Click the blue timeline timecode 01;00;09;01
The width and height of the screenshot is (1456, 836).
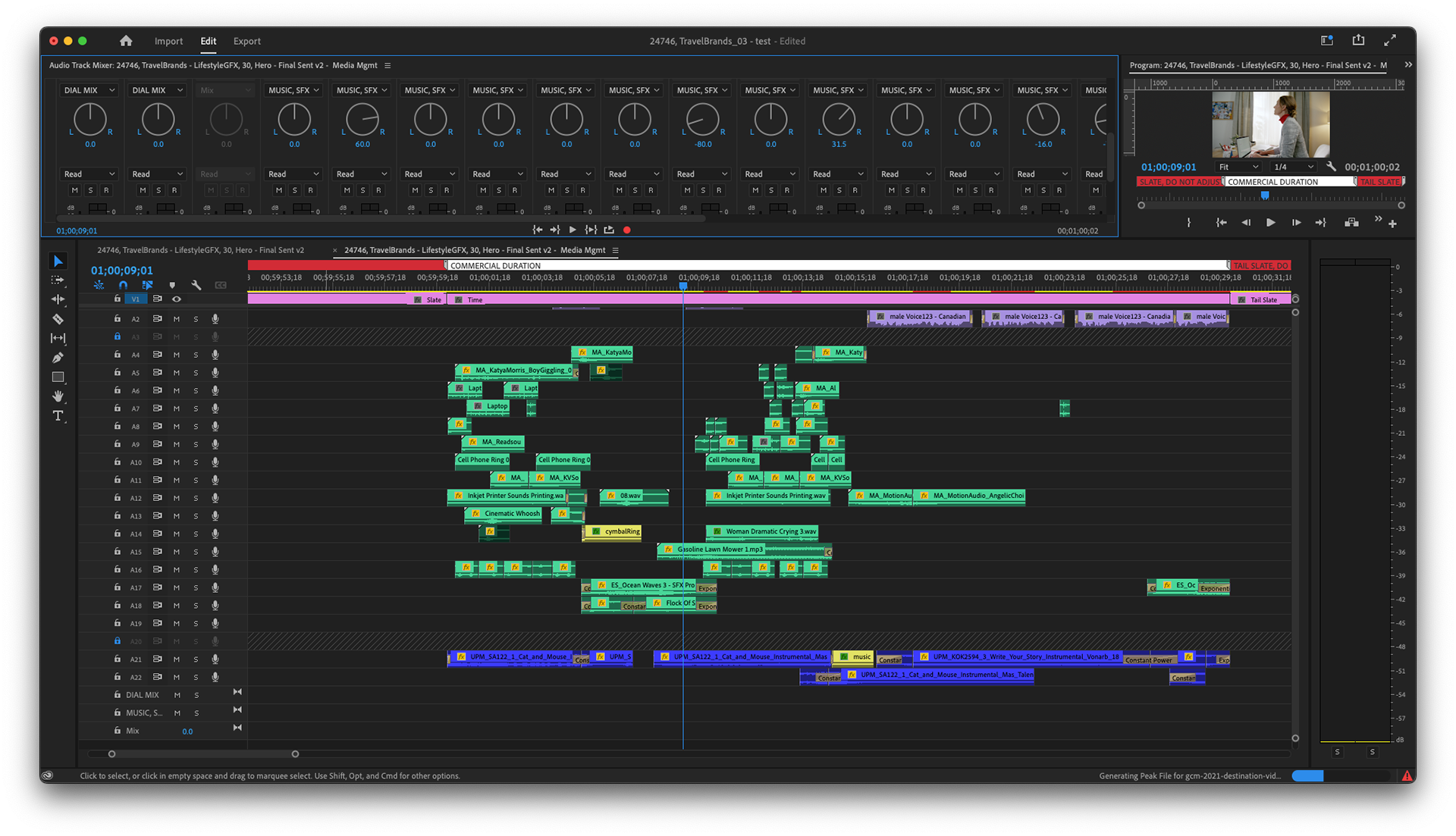pos(122,271)
